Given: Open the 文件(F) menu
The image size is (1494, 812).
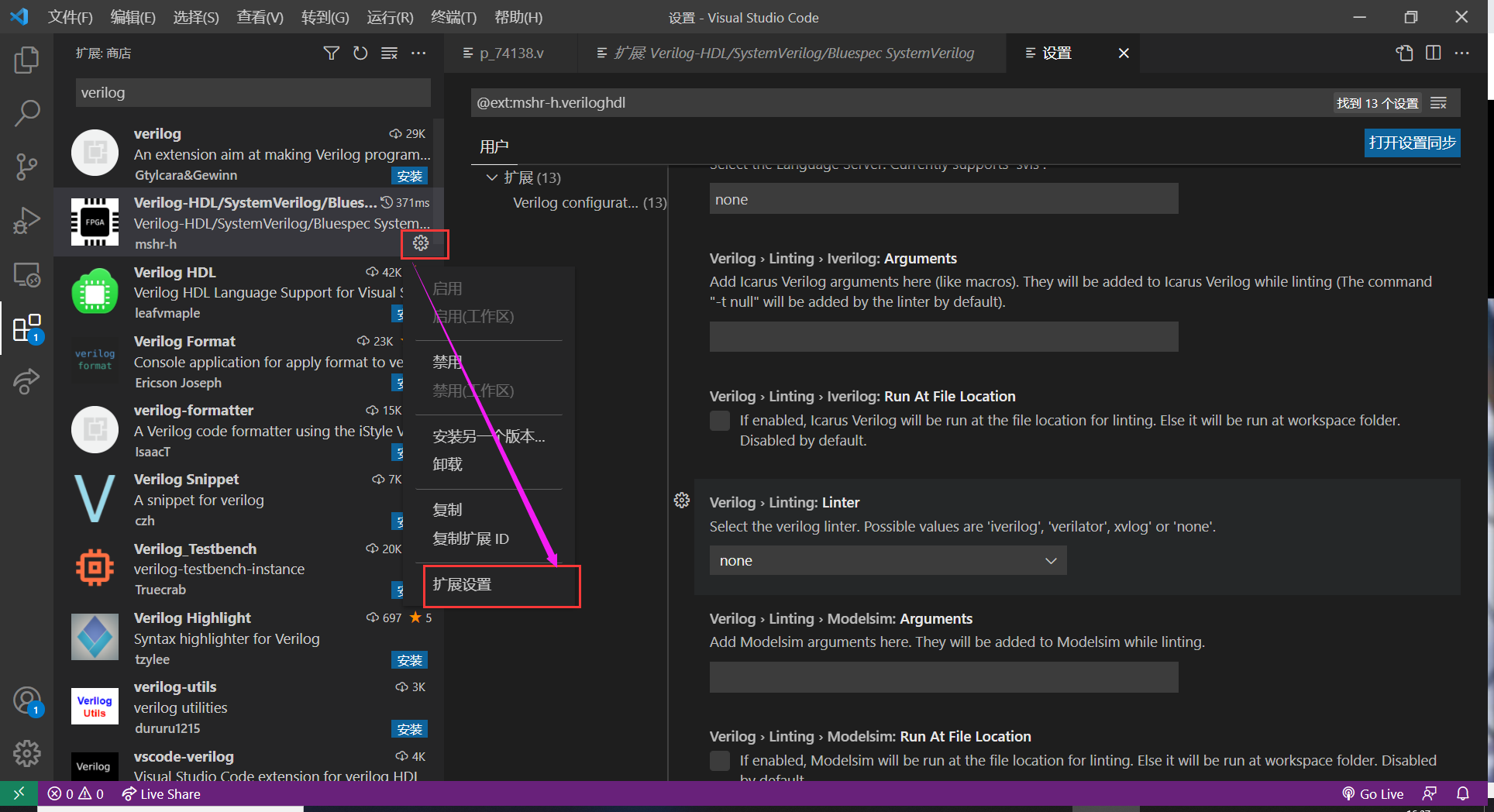Looking at the screenshot, I should point(71,17).
